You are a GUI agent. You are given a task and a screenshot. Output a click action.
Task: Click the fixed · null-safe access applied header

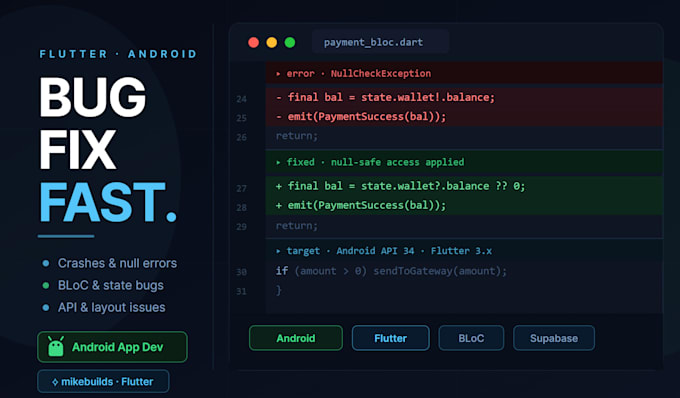coord(375,162)
